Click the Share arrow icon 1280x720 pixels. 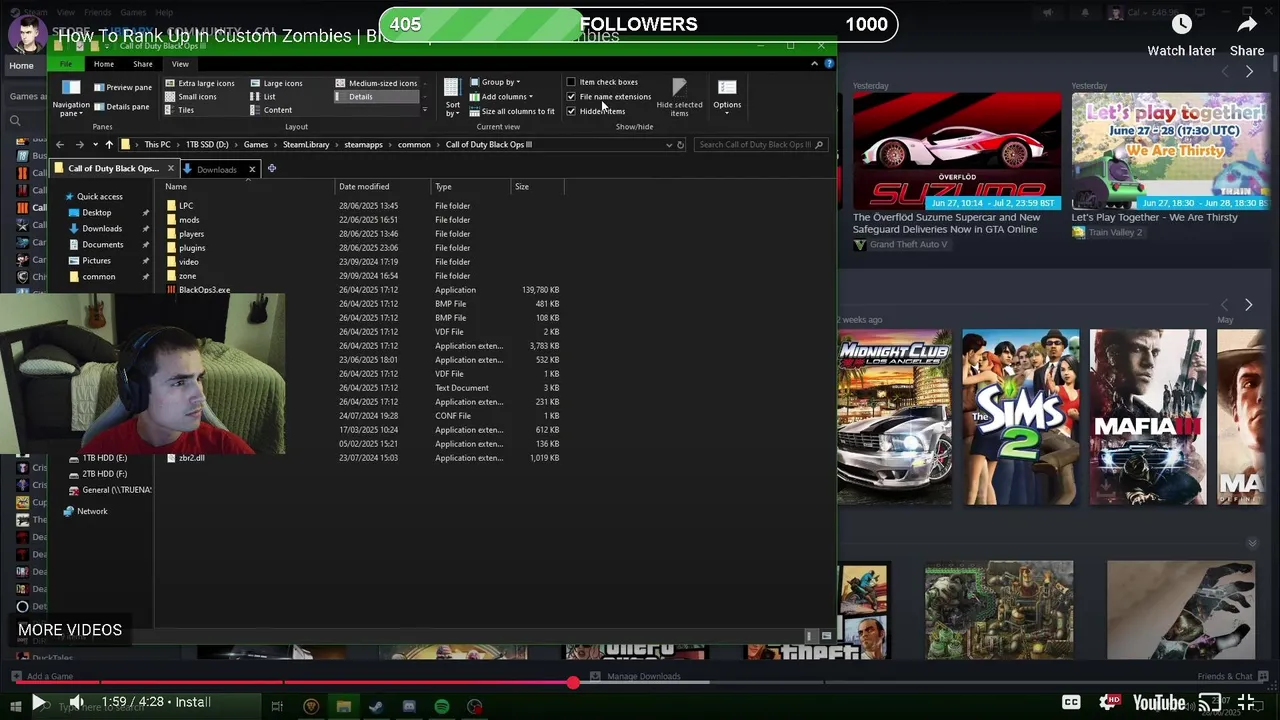pos(1247,24)
